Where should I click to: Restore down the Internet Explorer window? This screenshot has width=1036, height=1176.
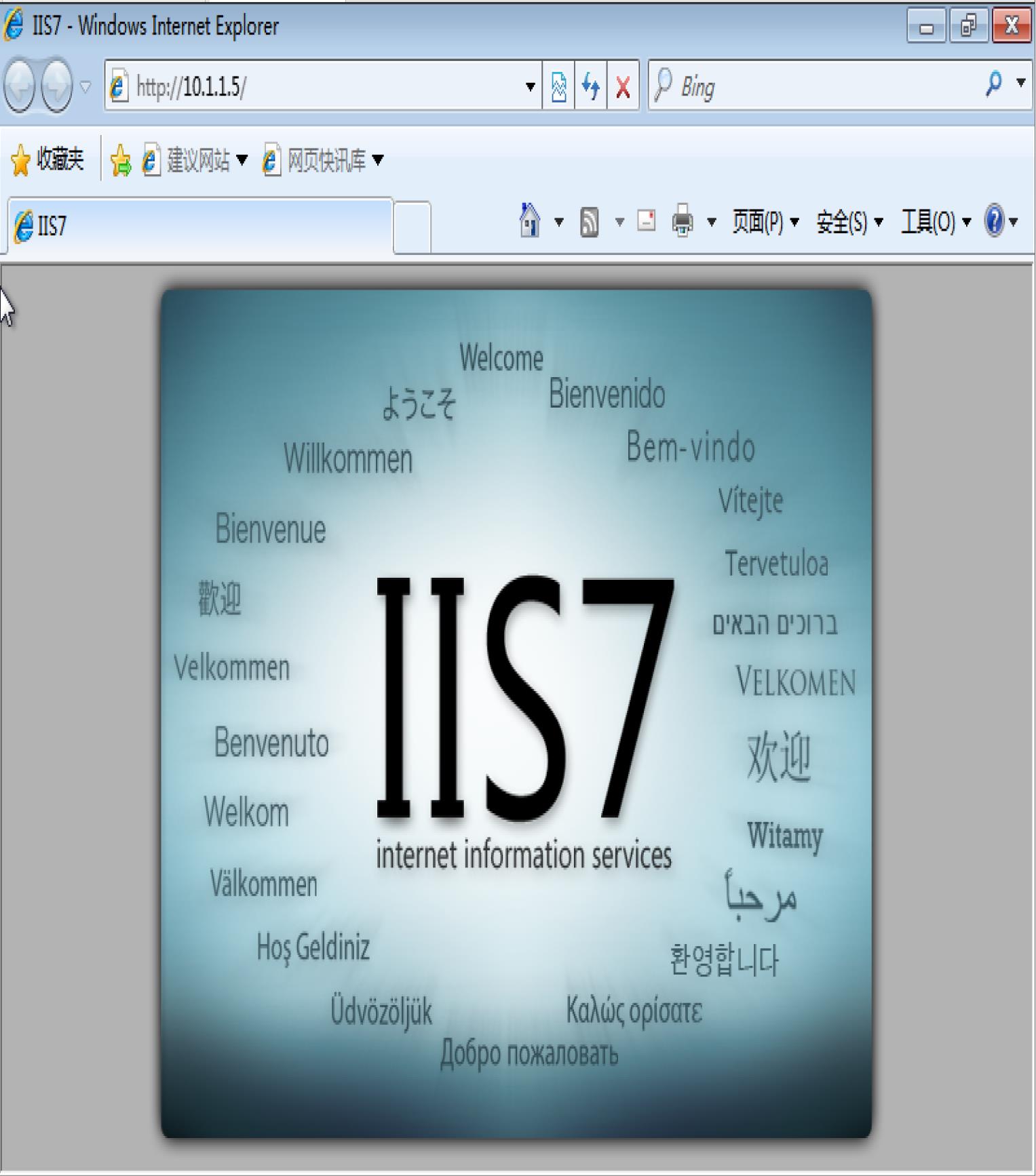coord(969,26)
